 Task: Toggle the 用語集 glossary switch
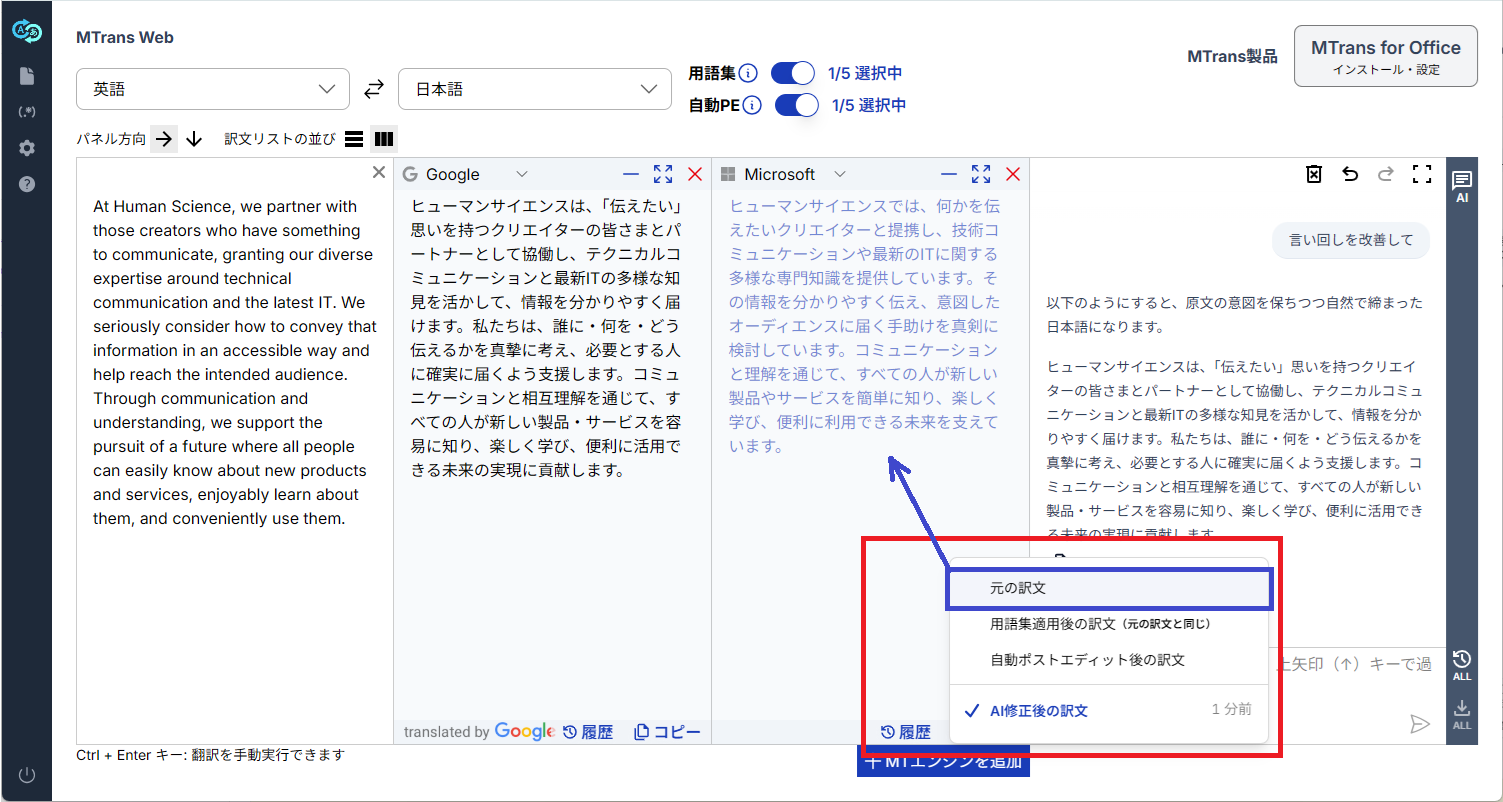[x=794, y=73]
